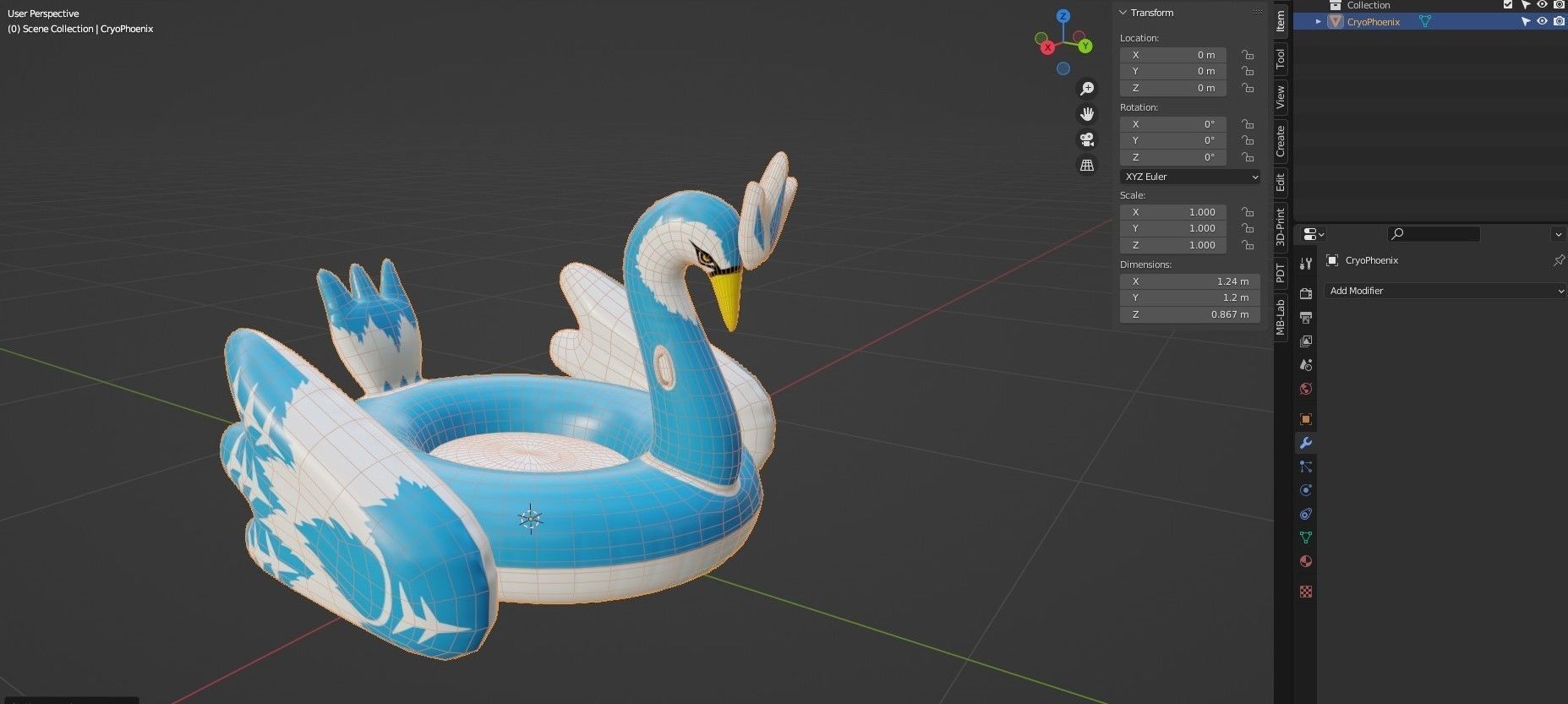Click the Dimensions Z 0.867 m field
This screenshot has height=704, width=1568.
tap(1190, 314)
